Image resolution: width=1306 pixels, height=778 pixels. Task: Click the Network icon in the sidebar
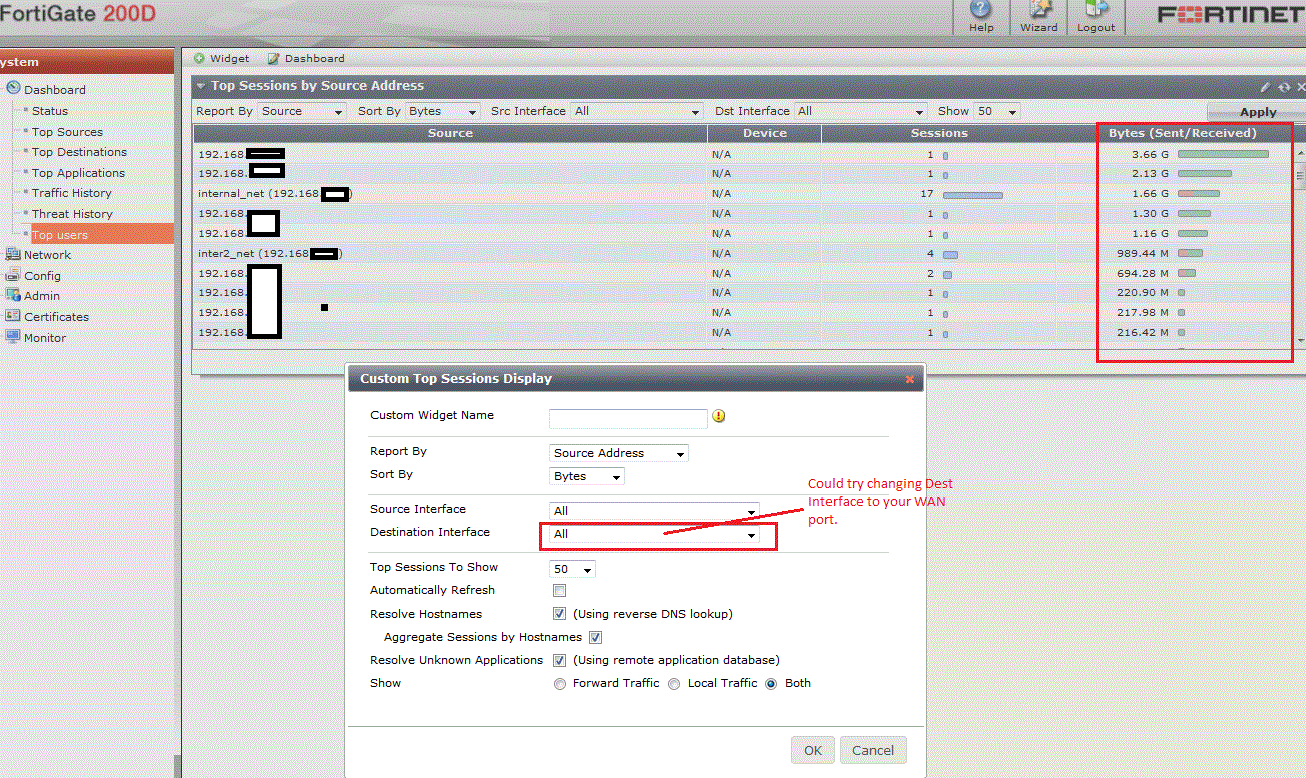click(x=13, y=254)
